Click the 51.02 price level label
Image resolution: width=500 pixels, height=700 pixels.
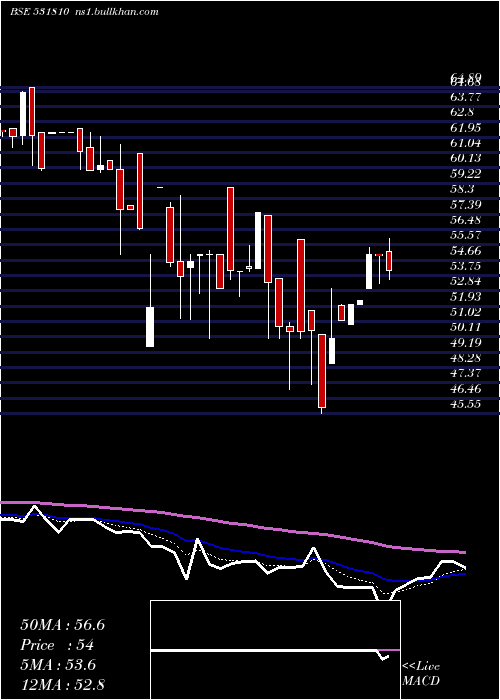pos(466,312)
